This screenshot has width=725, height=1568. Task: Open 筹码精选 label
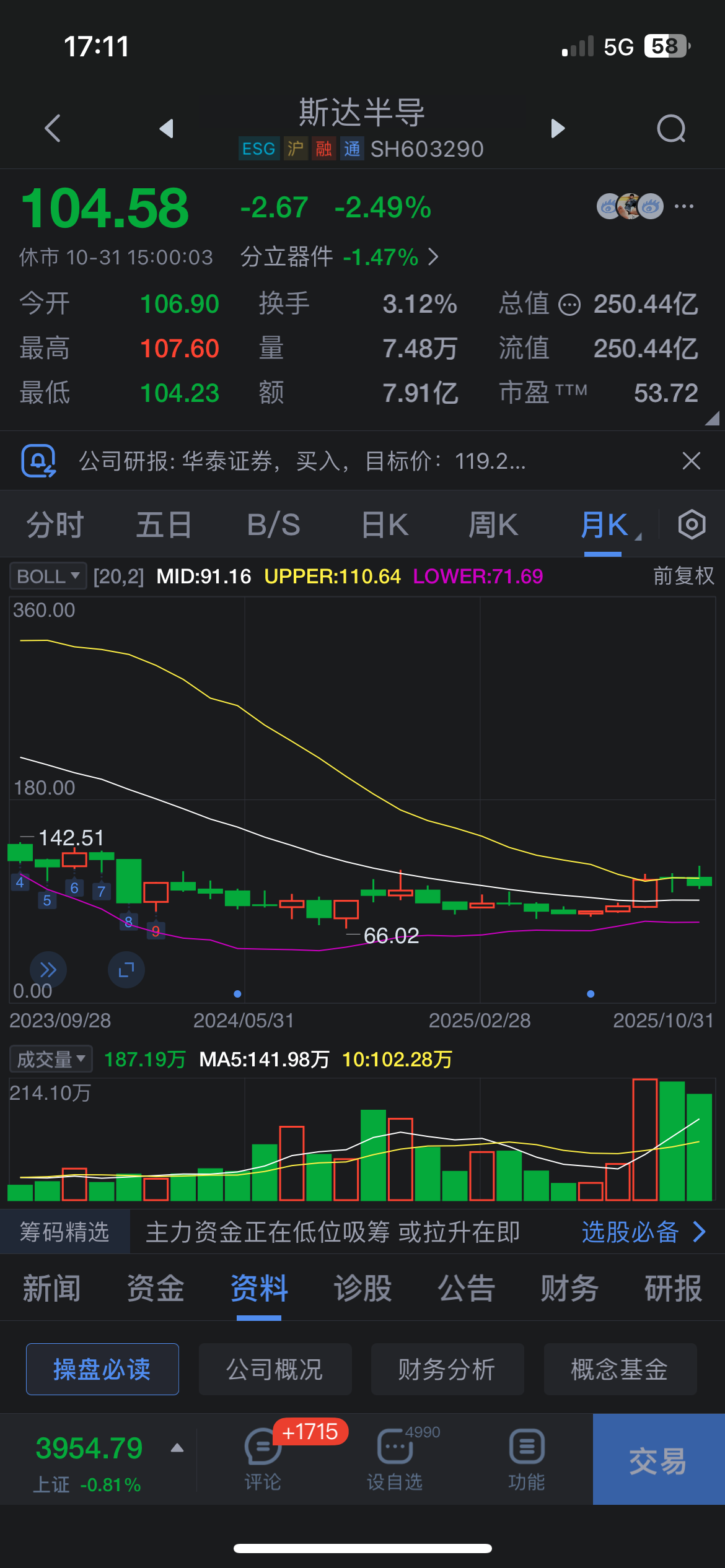tap(64, 1232)
